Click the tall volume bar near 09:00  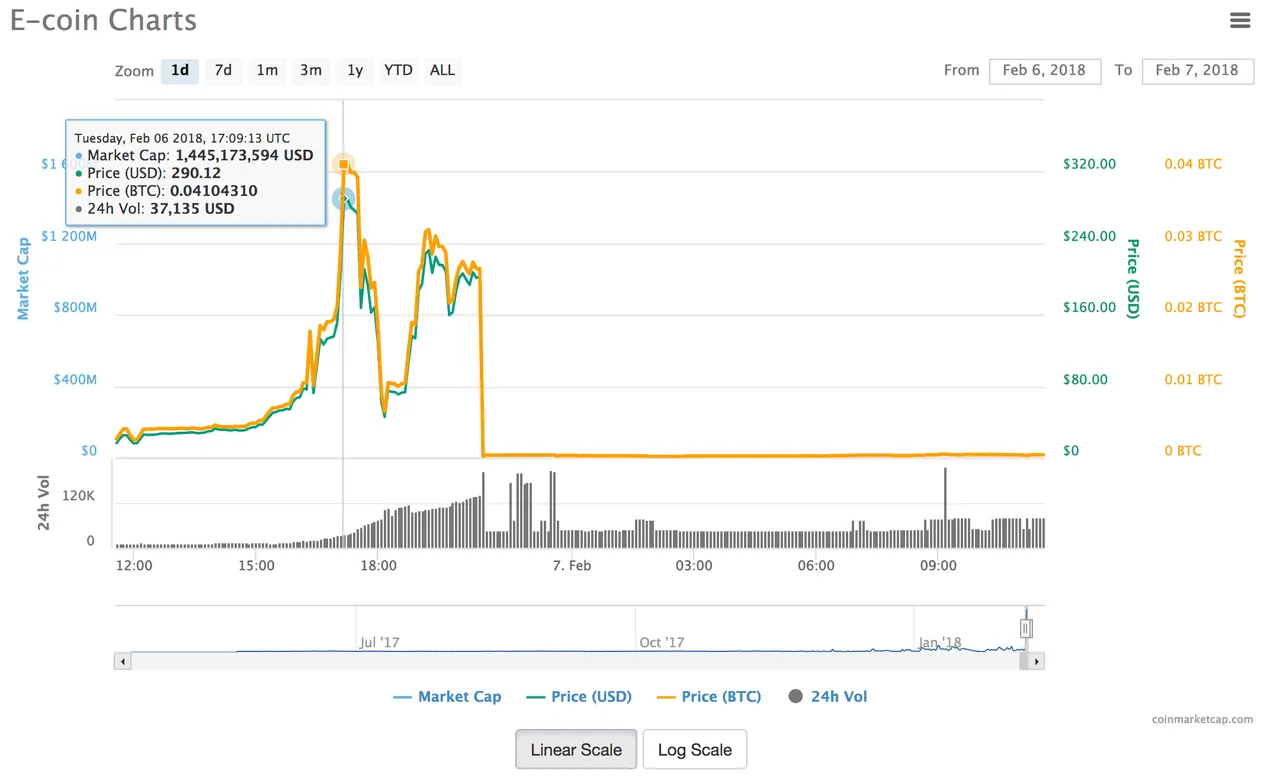click(944, 507)
